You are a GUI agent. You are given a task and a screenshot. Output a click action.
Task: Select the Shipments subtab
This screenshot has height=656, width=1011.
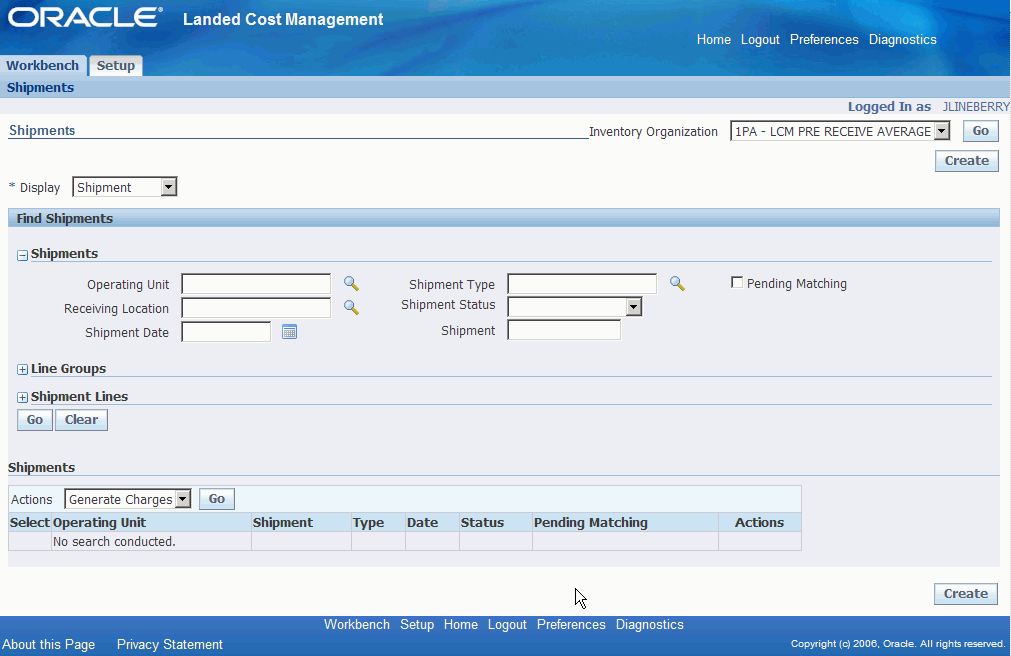tap(40, 87)
